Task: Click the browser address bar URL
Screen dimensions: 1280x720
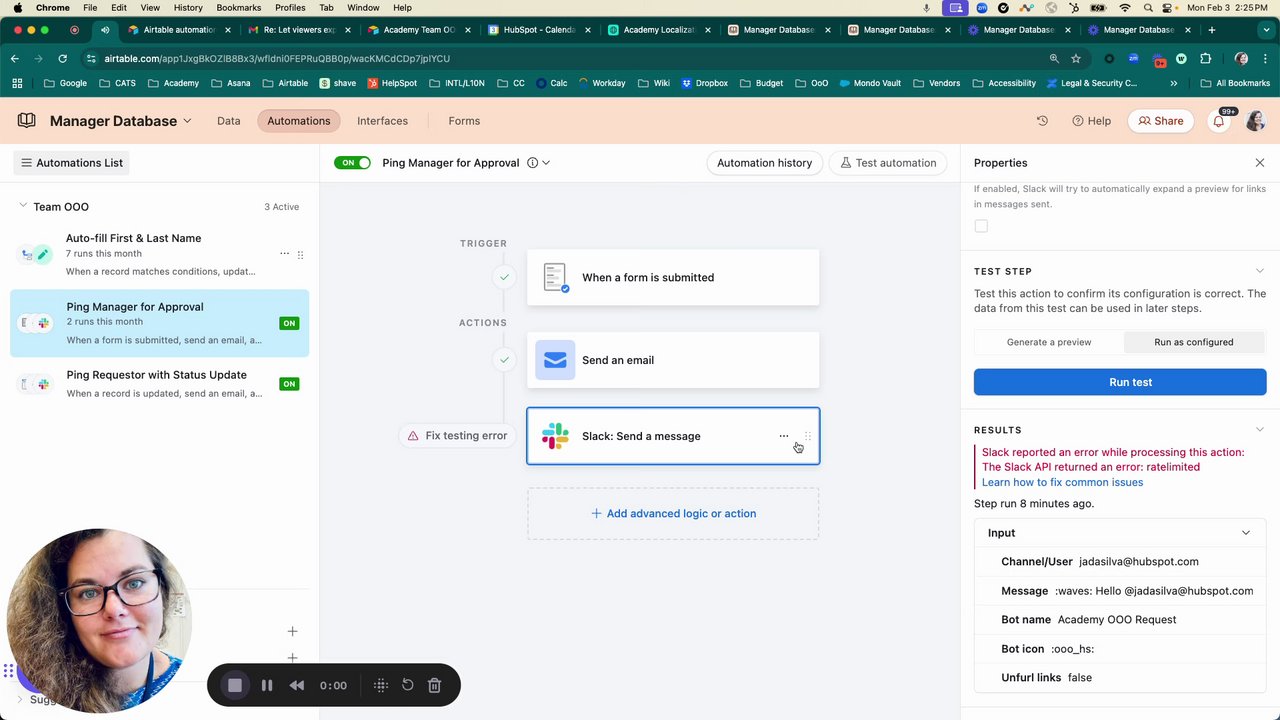Action: (277, 58)
